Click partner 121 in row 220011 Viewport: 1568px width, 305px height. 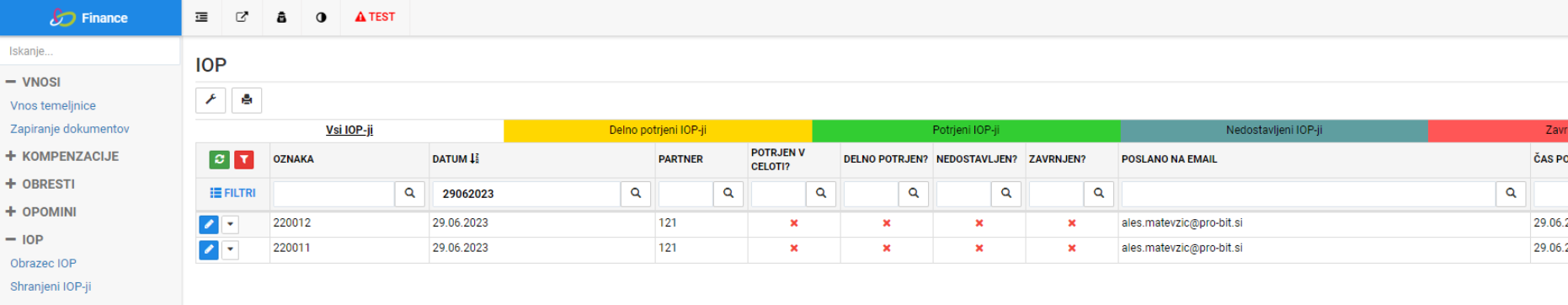tap(668, 249)
